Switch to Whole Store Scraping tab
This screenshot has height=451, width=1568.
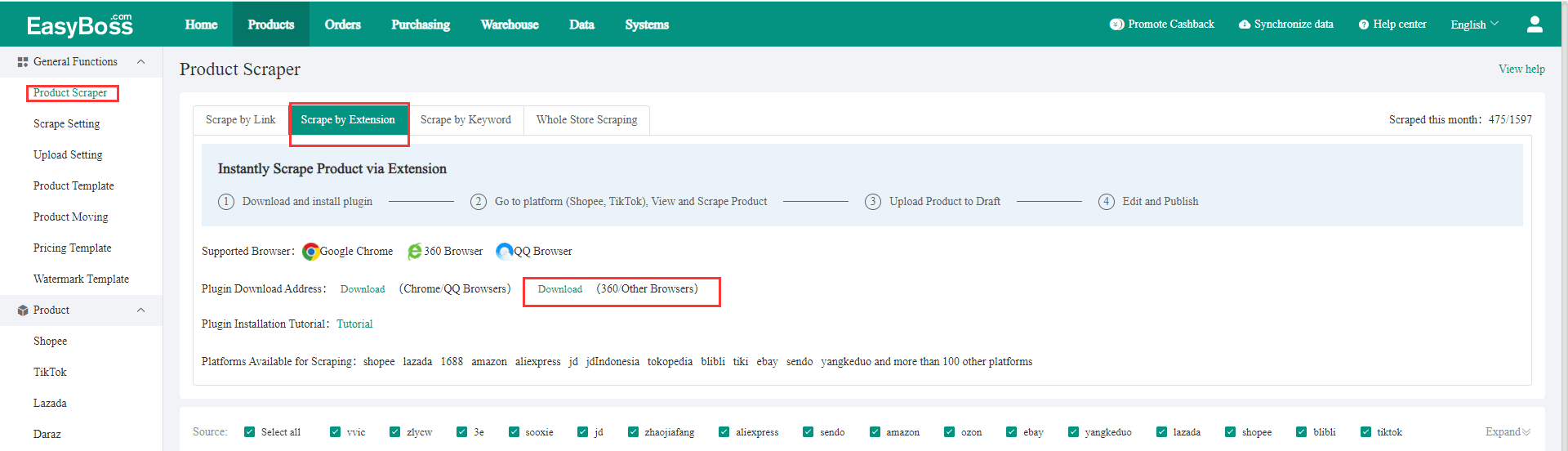click(586, 120)
